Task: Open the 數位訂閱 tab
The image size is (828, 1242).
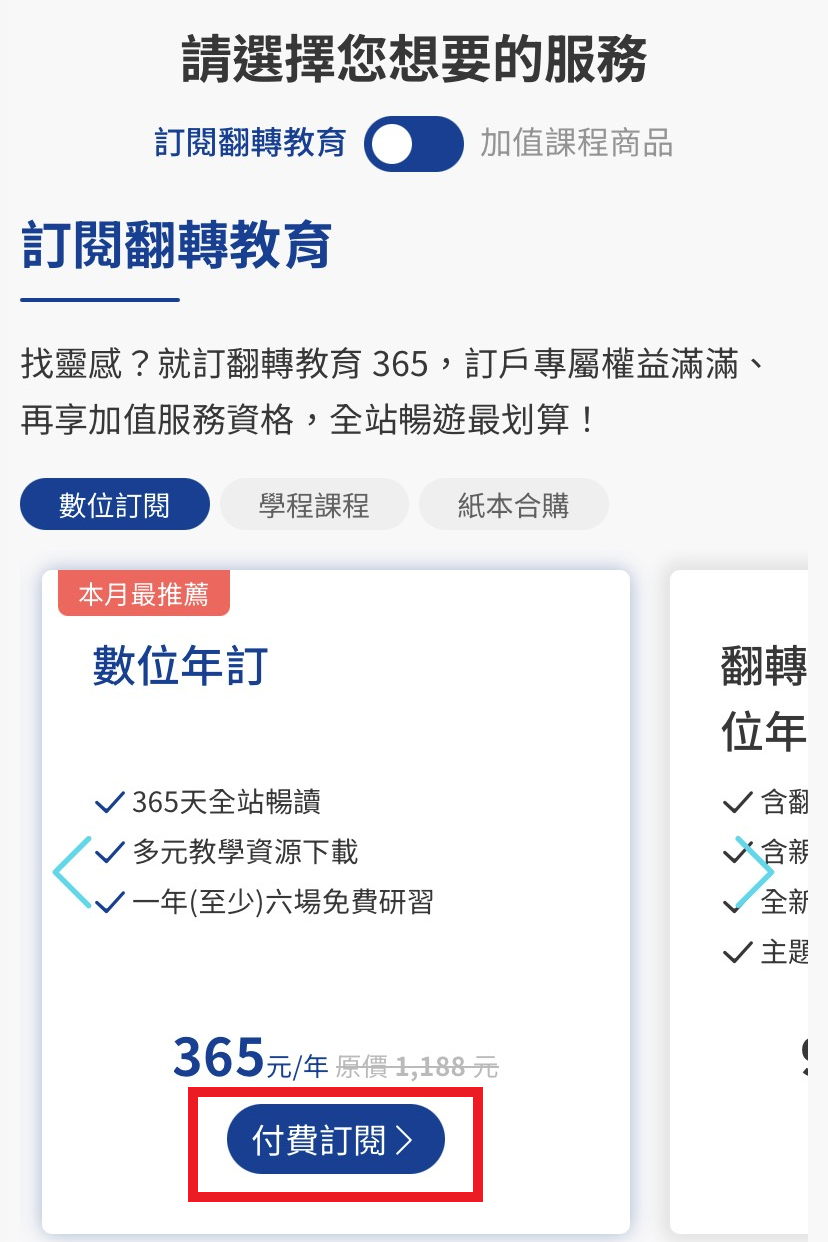Action: pos(114,505)
